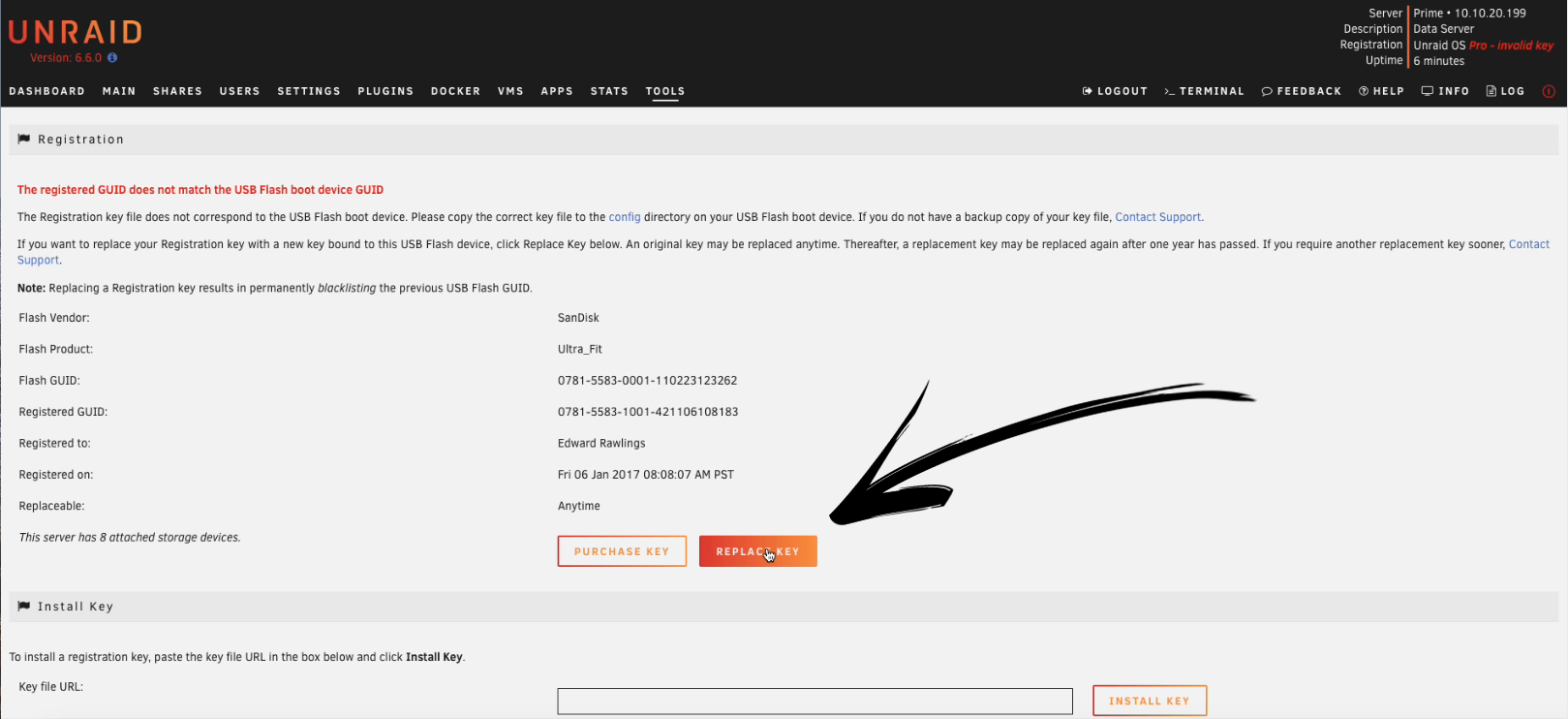The image size is (1568, 719).
Task: Click the red alert icon at far right
Action: pyautogui.click(x=1549, y=91)
